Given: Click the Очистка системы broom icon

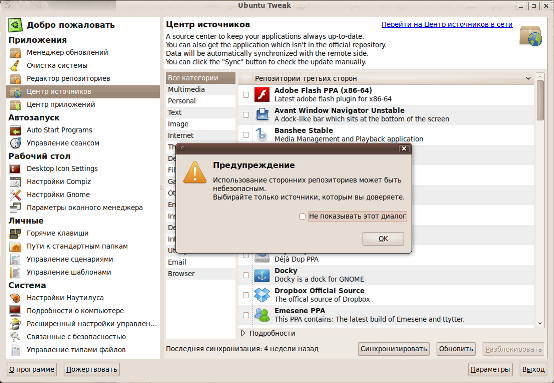Looking at the screenshot, I should (x=15, y=66).
